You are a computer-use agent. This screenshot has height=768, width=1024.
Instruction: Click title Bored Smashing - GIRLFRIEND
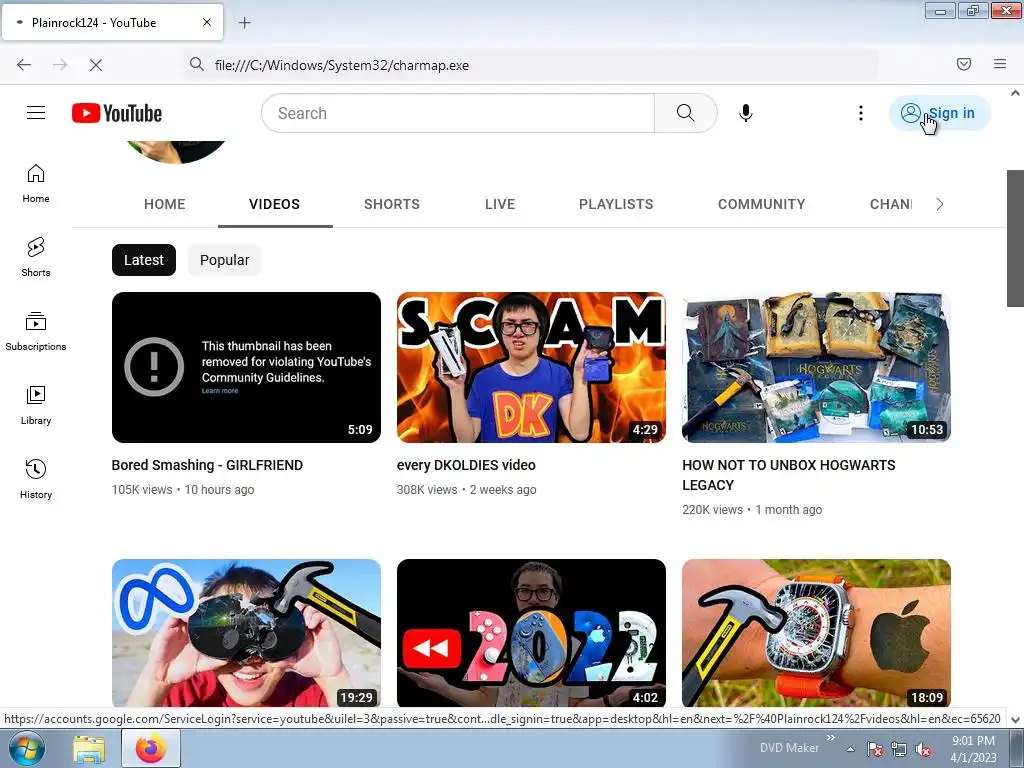[207, 465]
